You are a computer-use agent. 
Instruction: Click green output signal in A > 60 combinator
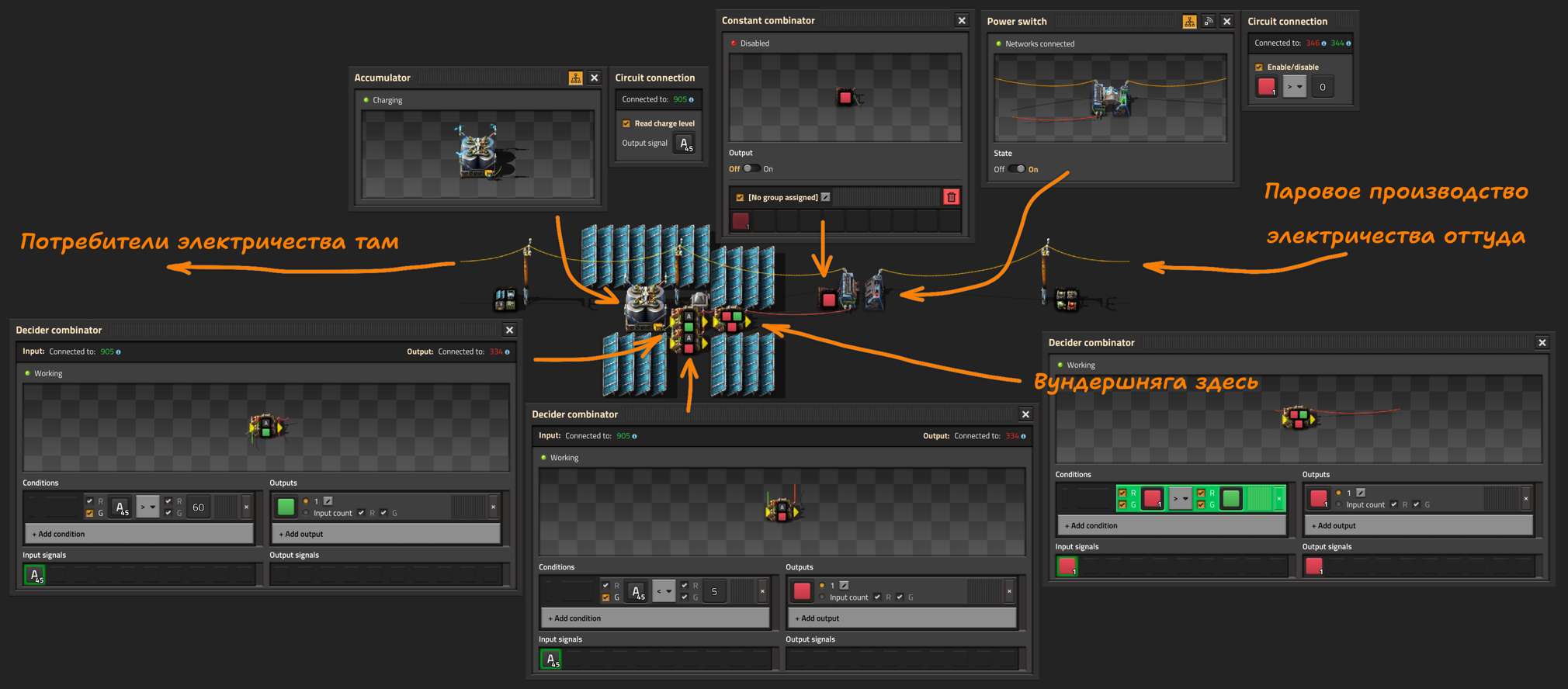tap(286, 507)
